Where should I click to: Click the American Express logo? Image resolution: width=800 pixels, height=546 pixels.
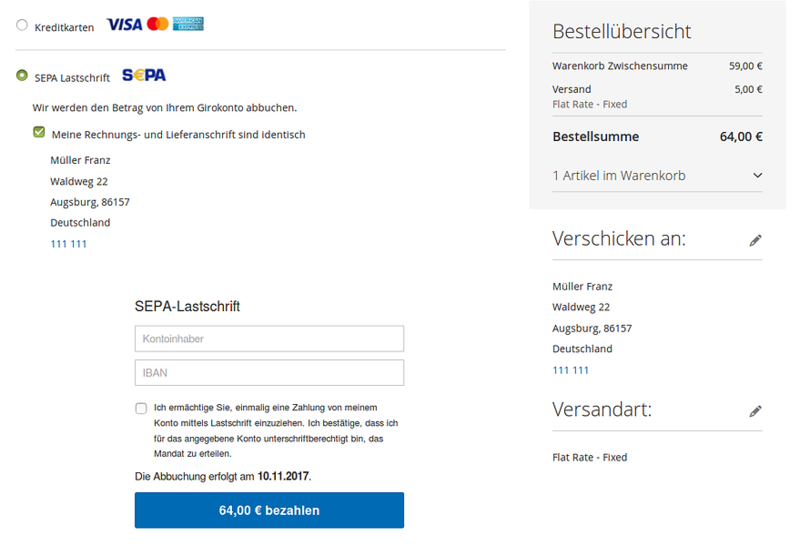188,24
